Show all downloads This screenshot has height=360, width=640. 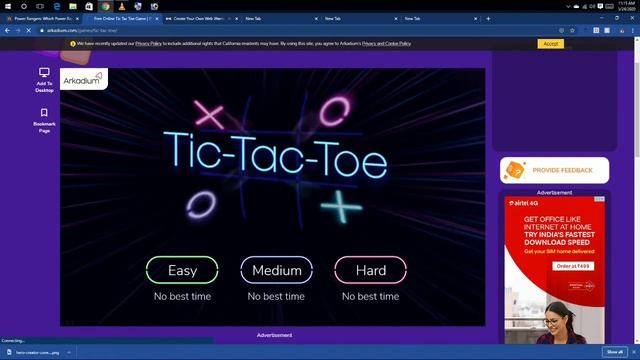(x=615, y=352)
